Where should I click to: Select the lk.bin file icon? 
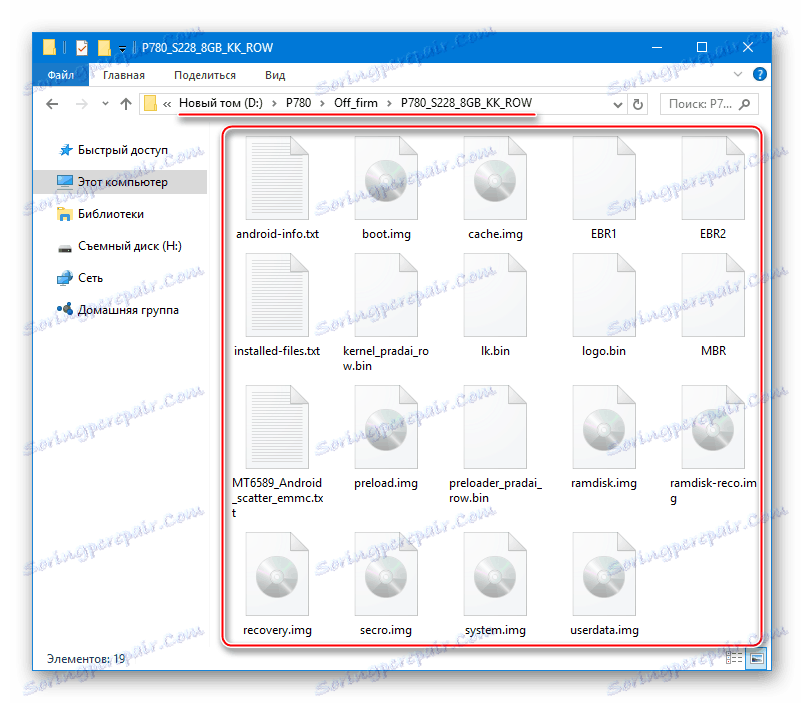495,295
